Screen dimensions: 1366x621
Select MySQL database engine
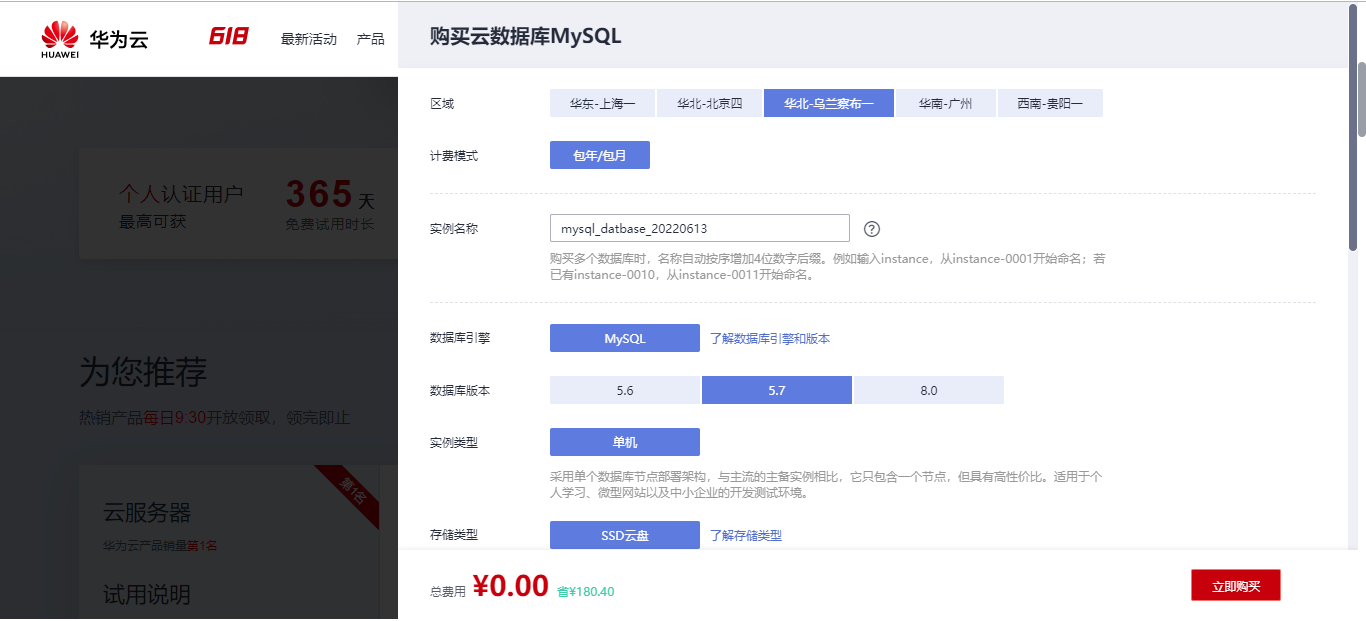pyautogui.click(x=625, y=338)
